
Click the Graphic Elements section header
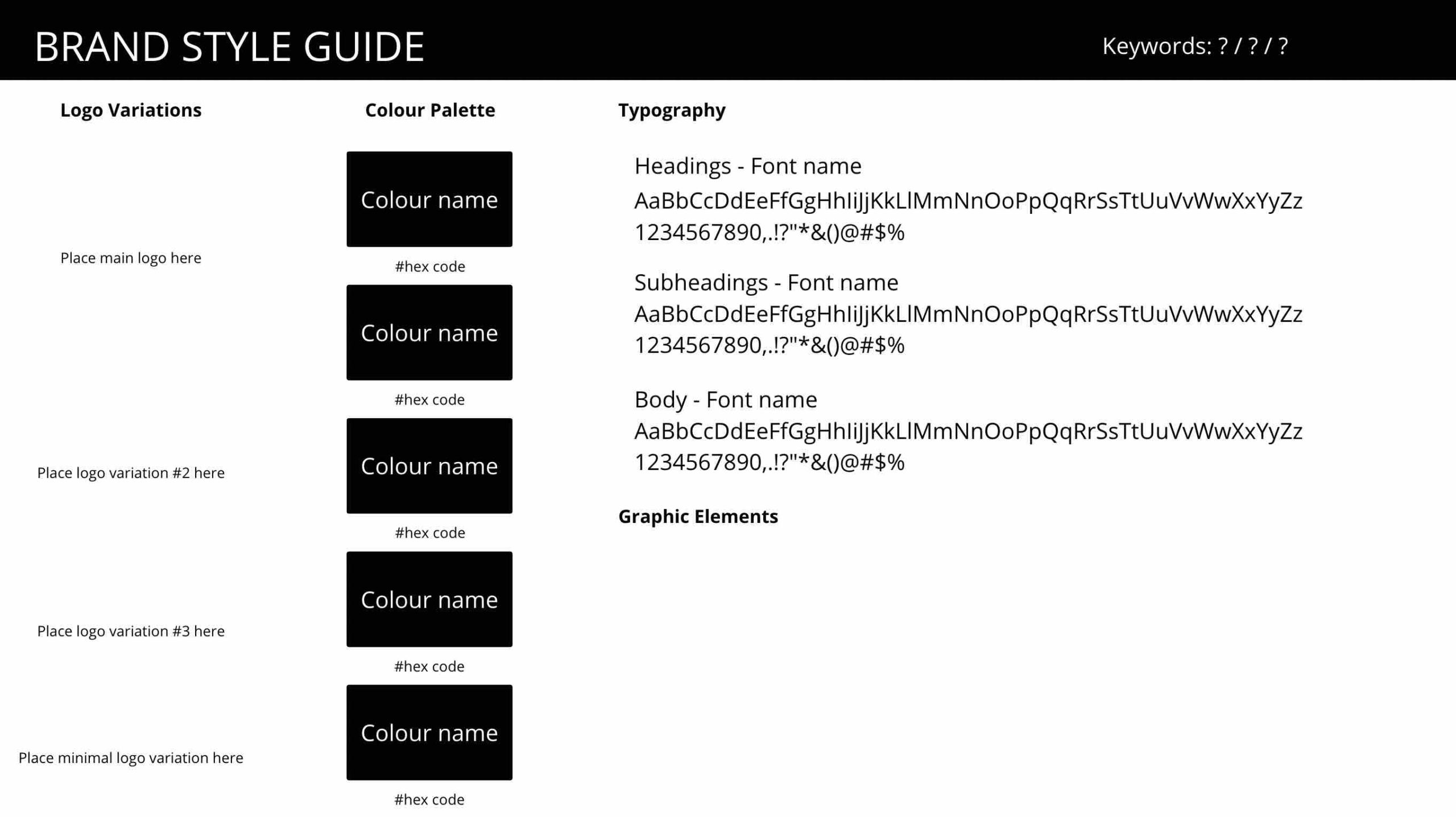[698, 516]
